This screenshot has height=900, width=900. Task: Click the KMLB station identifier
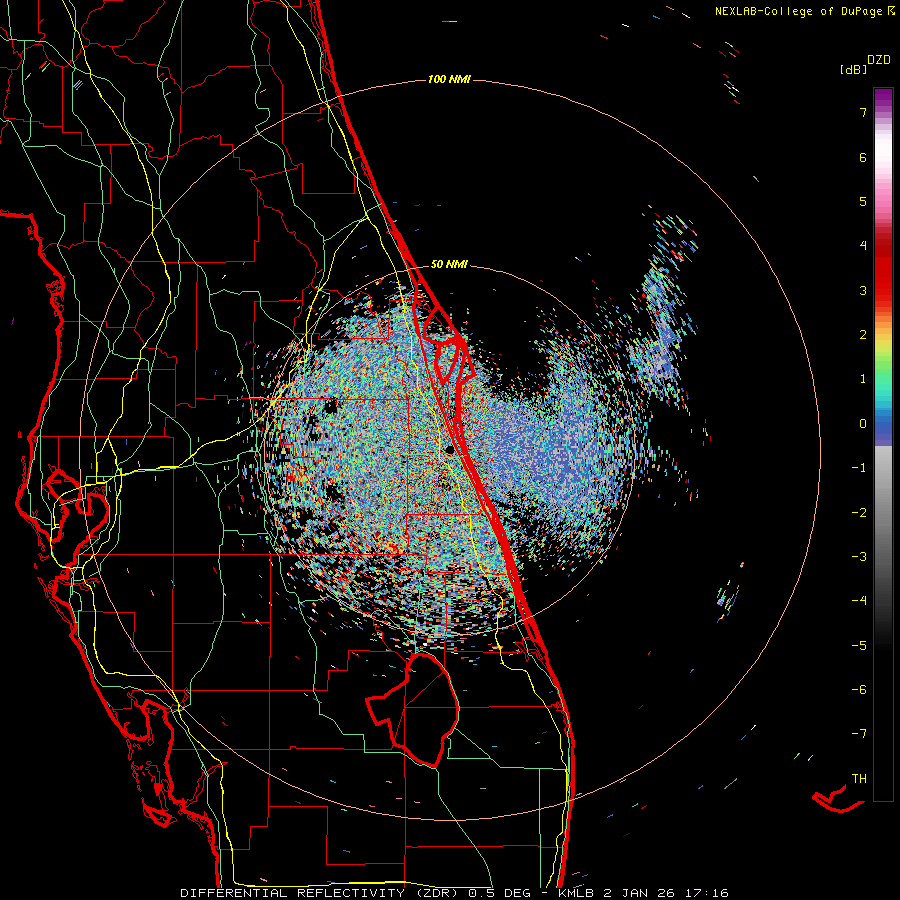576,893
